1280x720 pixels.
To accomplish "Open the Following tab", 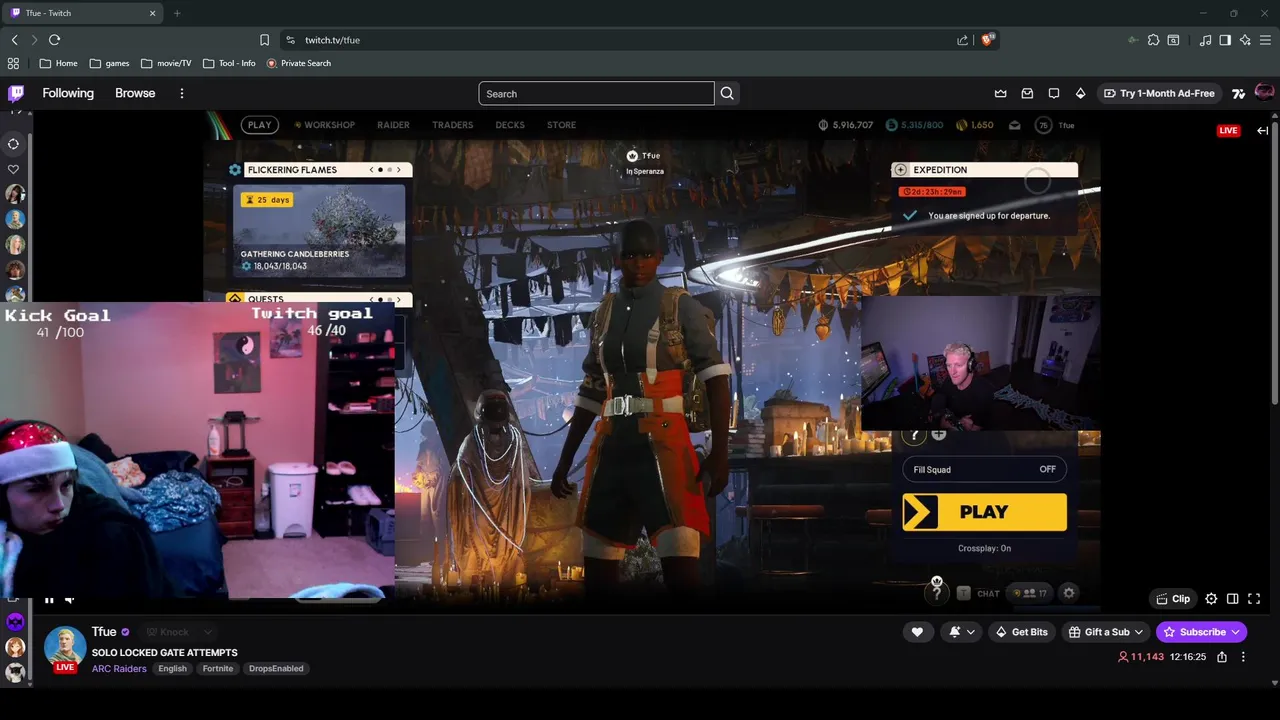I will point(68,93).
